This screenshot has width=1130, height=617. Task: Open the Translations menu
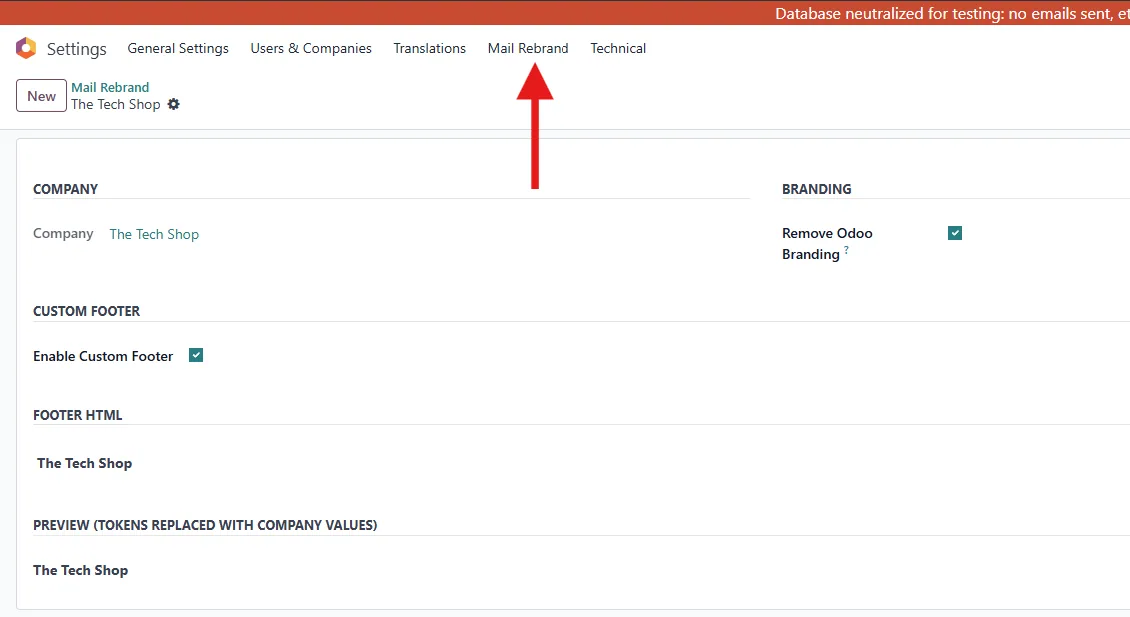point(430,48)
